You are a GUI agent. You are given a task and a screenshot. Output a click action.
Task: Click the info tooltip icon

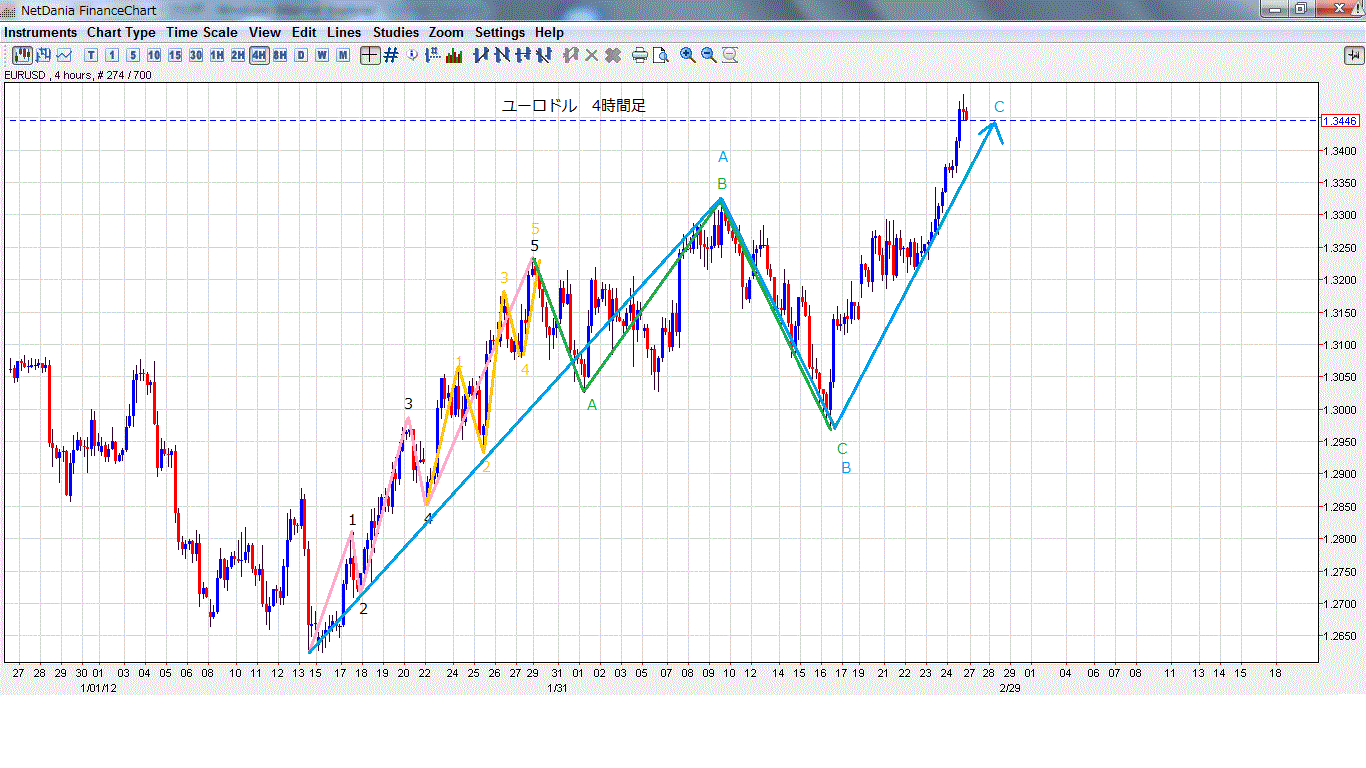tap(412, 55)
